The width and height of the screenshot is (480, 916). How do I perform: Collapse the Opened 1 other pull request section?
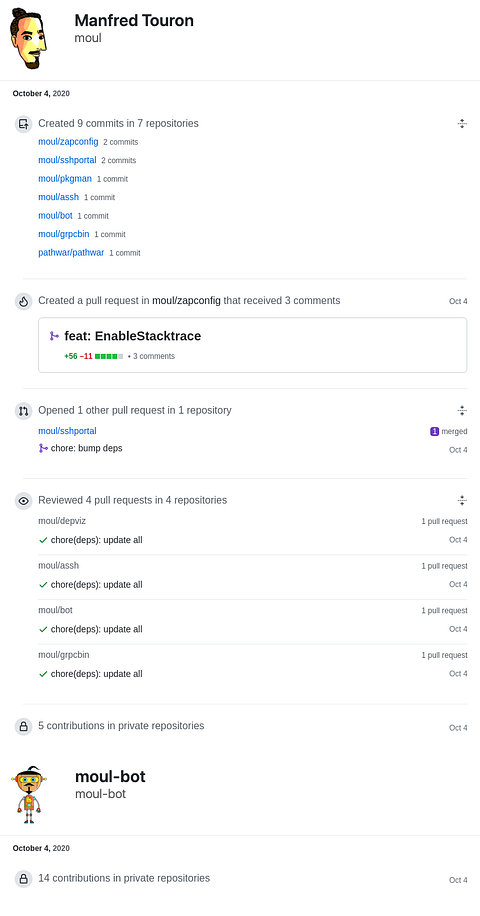pos(462,410)
